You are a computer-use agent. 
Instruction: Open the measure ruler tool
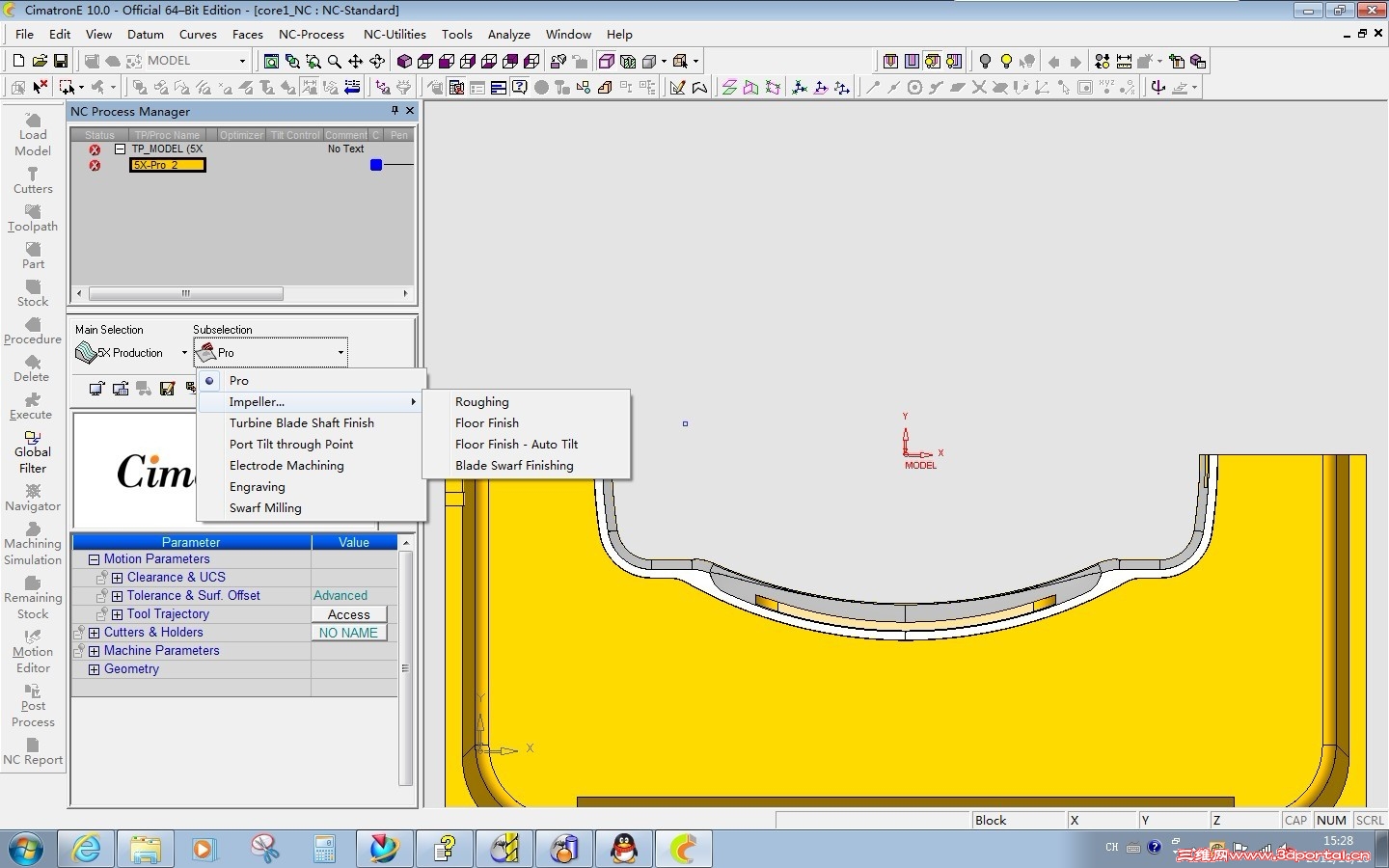pos(1124,61)
